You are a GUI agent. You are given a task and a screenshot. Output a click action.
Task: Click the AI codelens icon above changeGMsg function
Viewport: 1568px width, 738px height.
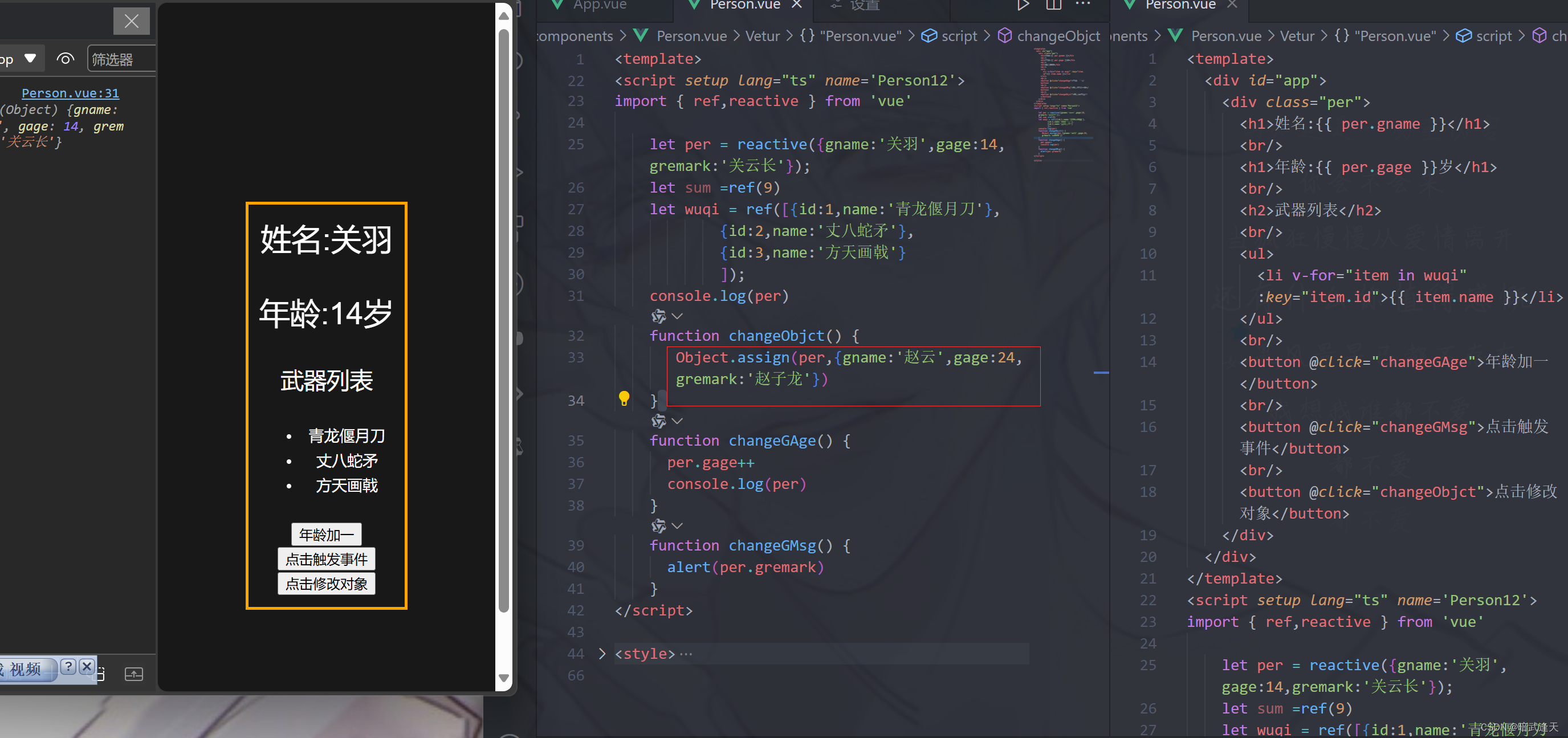point(659,525)
